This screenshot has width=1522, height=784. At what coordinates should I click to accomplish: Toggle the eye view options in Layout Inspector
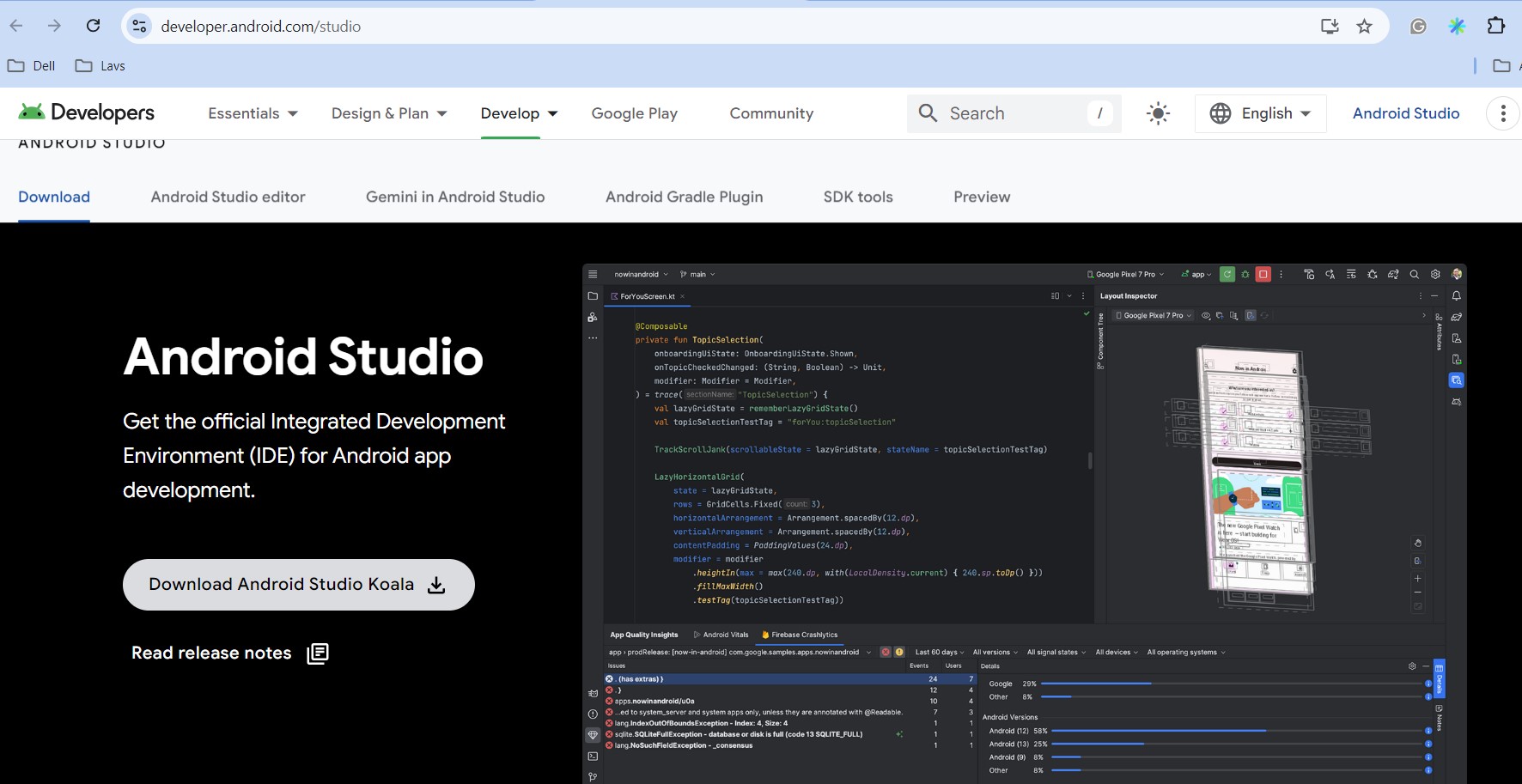tap(1206, 316)
